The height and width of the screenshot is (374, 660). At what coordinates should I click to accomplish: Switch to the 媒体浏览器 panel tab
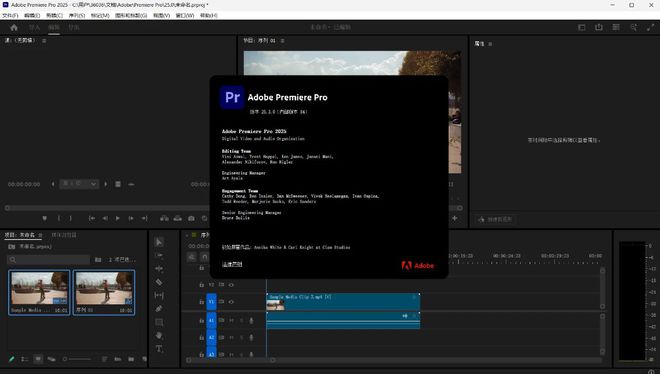[64, 235]
